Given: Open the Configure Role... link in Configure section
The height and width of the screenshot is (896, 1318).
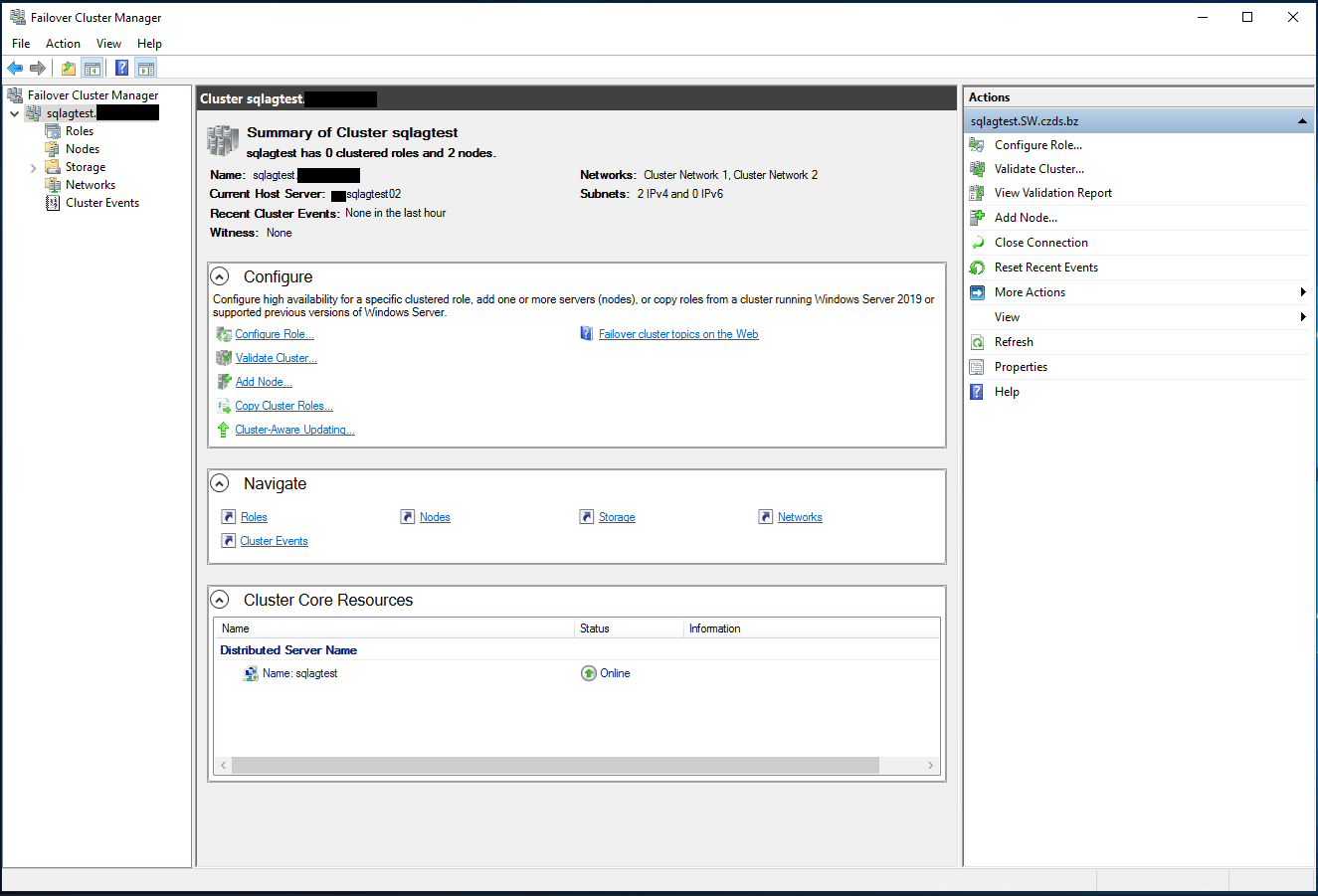Looking at the screenshot, I should 275,334.
